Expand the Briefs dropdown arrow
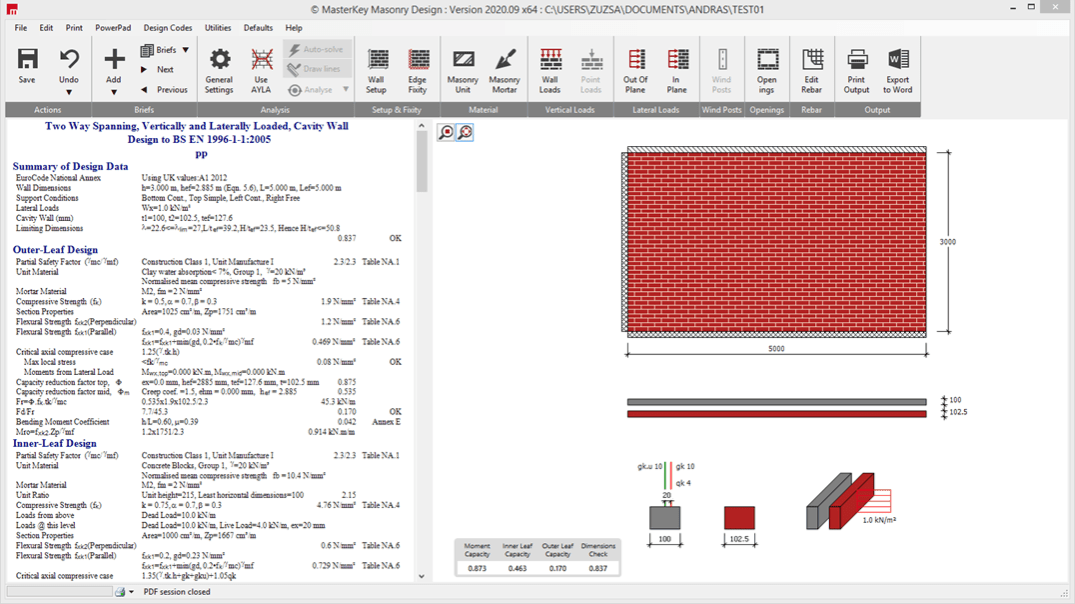 point(186,50)
